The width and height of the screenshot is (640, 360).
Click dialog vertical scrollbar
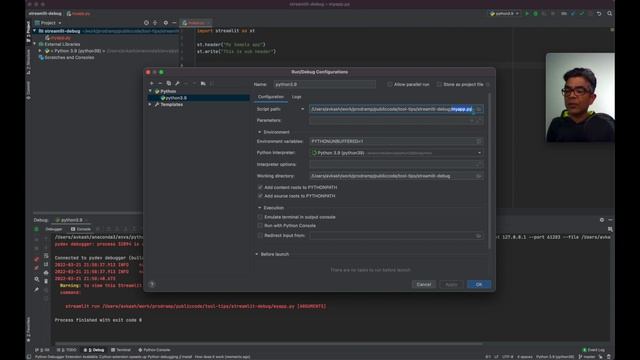pos(489,171)
